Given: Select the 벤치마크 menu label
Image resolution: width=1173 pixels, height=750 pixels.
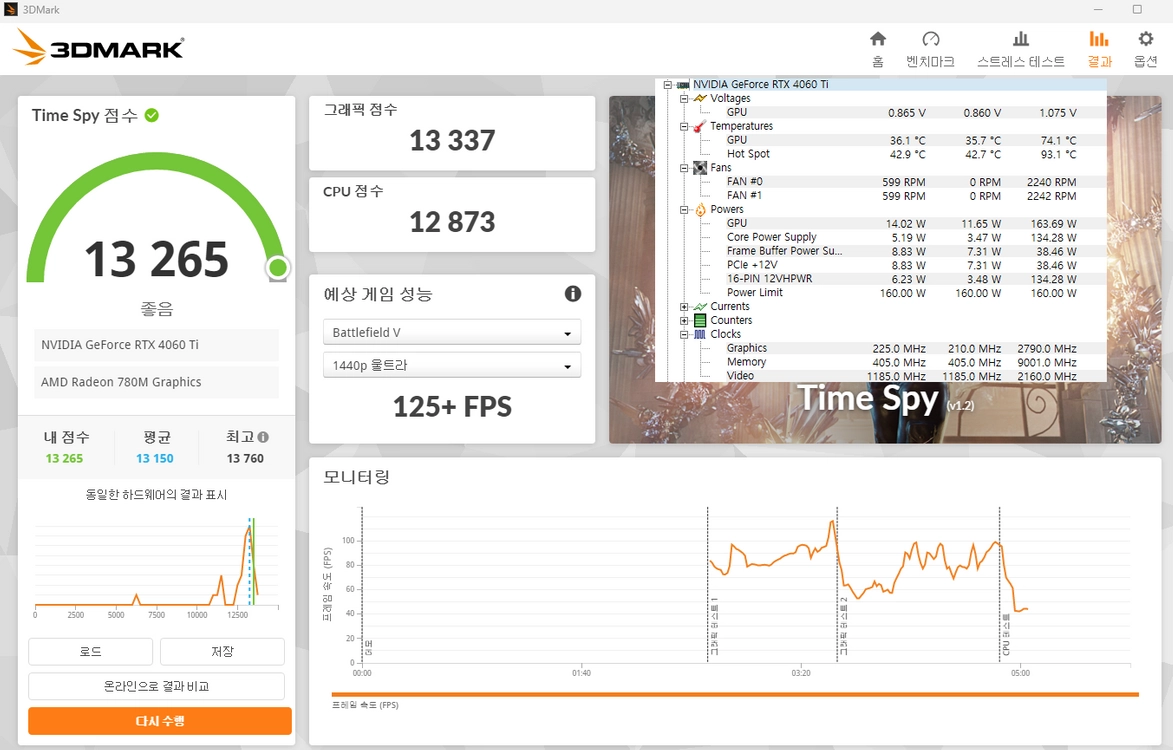Looking at the screenshot, I should click(x=931, y=61).
